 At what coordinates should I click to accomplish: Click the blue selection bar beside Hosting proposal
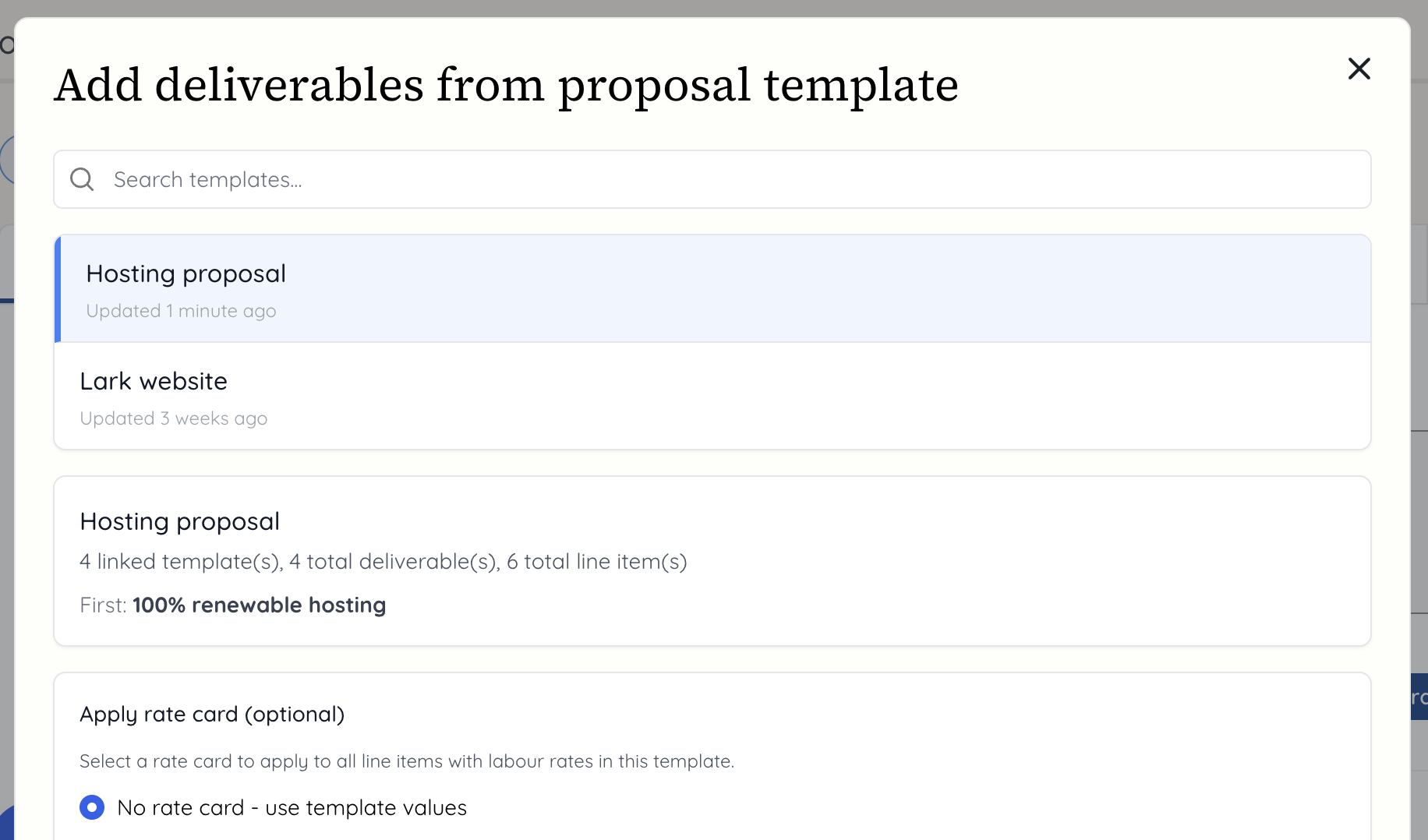click(58, 288)
